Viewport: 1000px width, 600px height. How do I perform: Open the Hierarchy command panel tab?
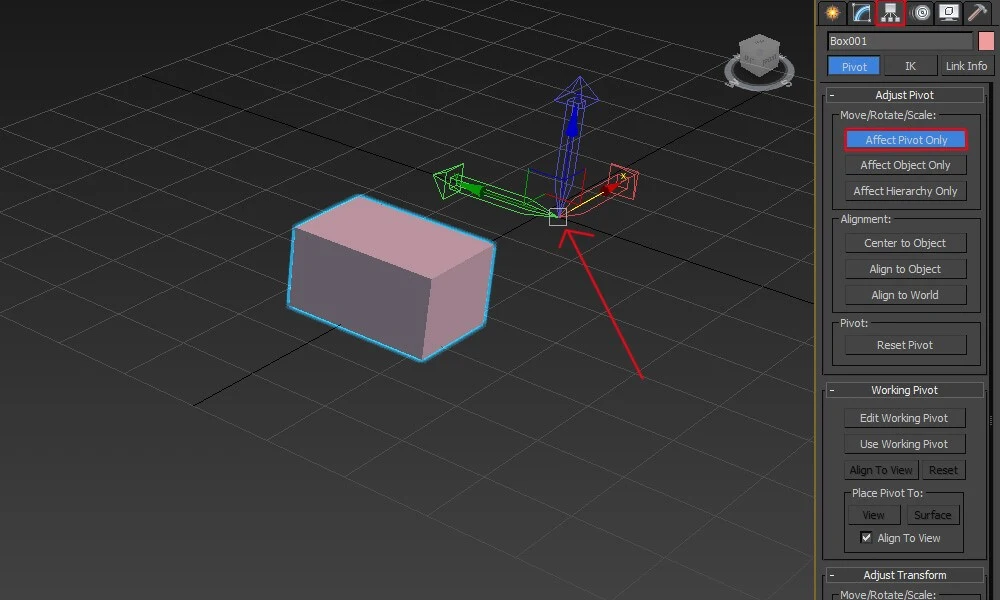coord(890,13)
